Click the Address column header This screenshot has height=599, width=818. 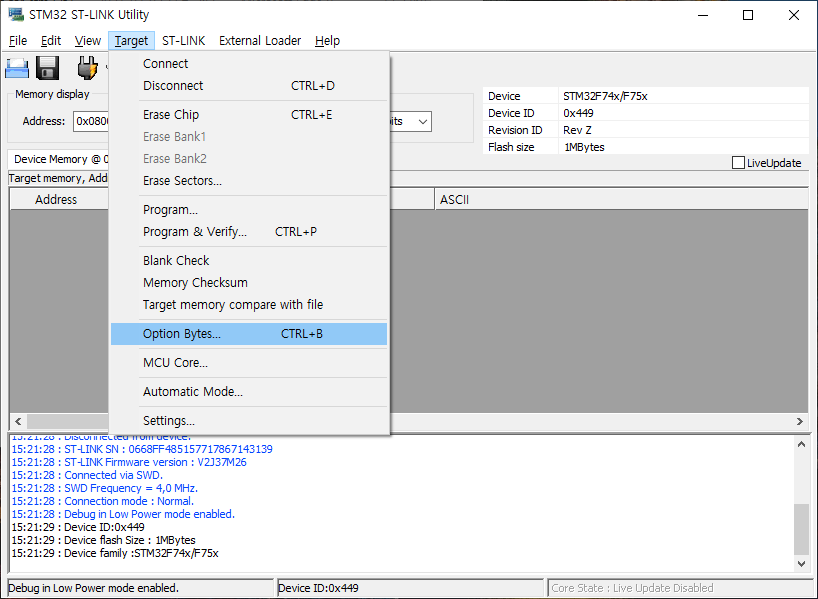pyautogui.click(x=59, y=199)
